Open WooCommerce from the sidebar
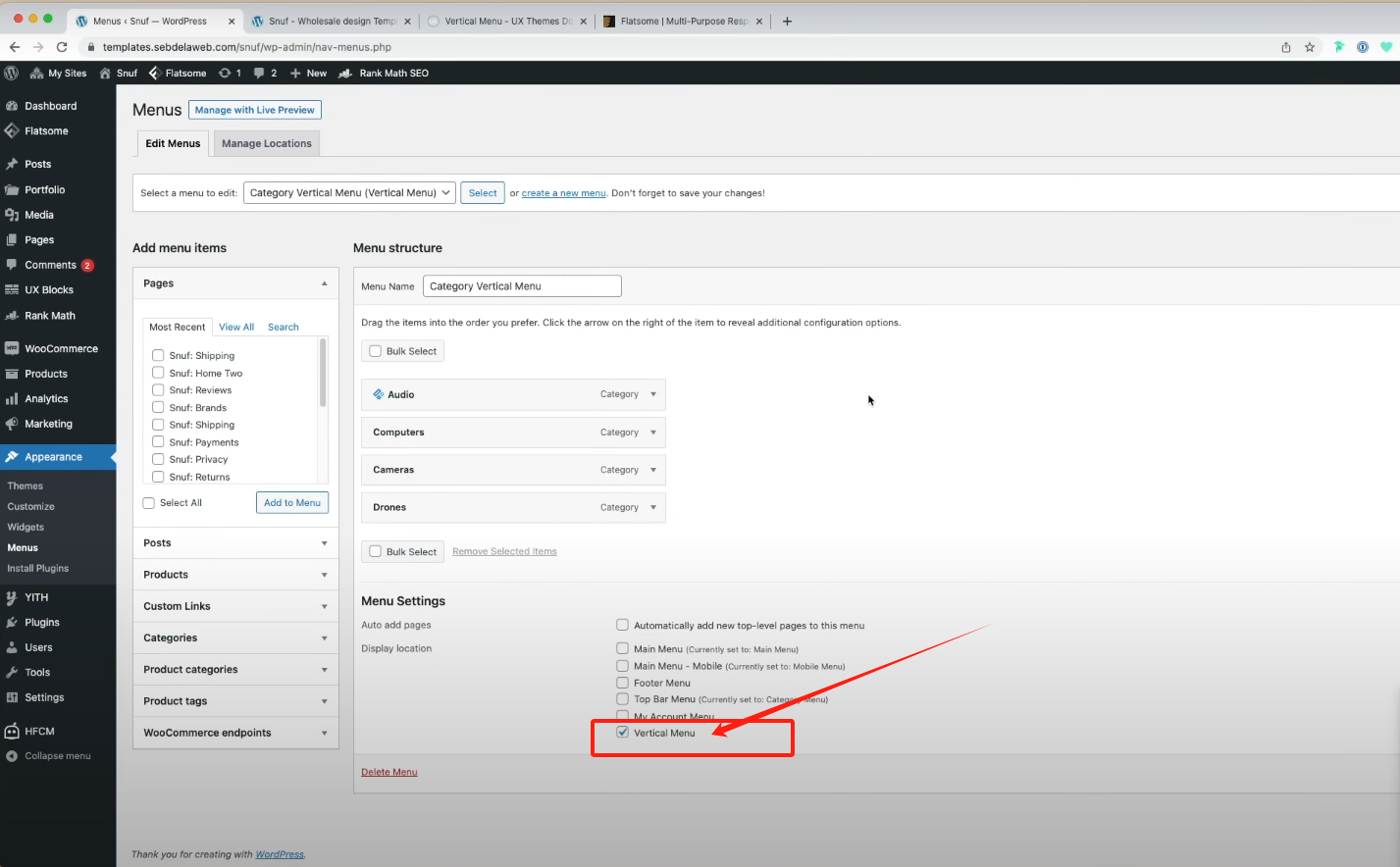The height and width of the screenshot is (867, 1400). 61,348
